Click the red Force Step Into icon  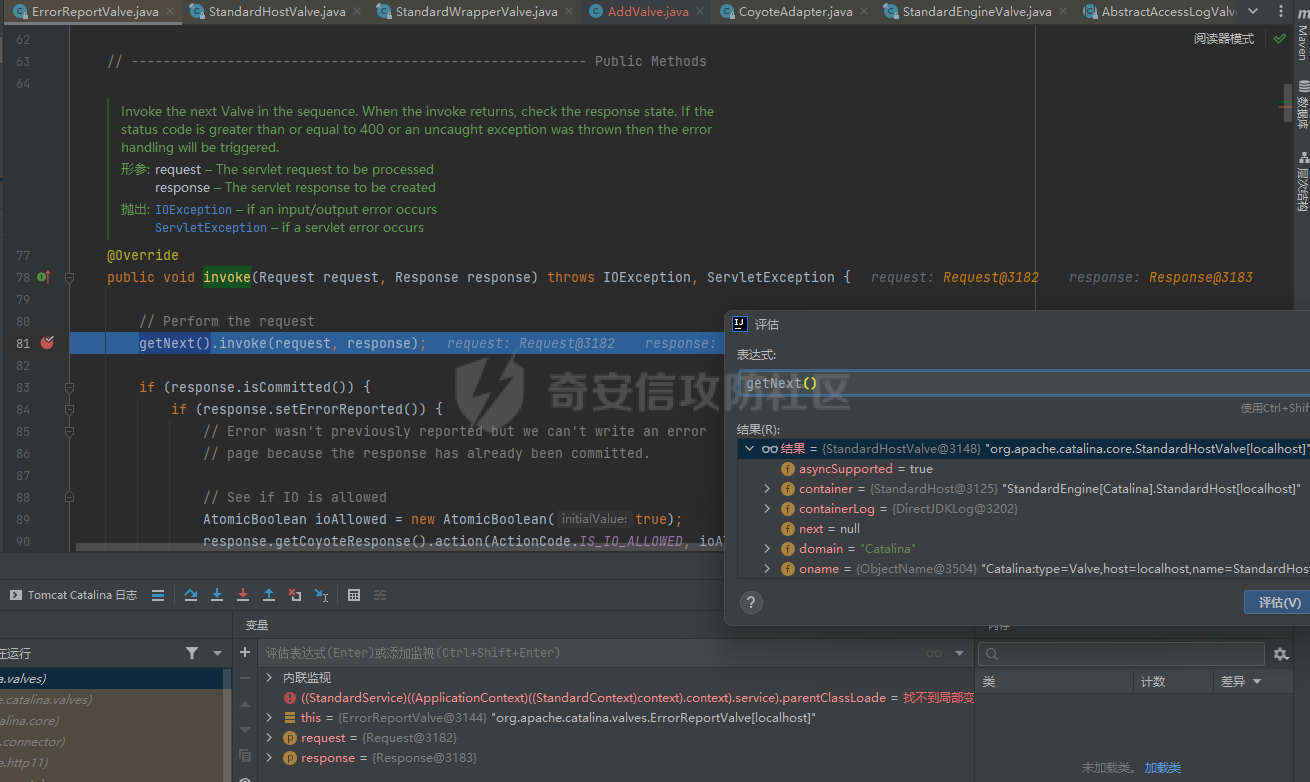243,595
